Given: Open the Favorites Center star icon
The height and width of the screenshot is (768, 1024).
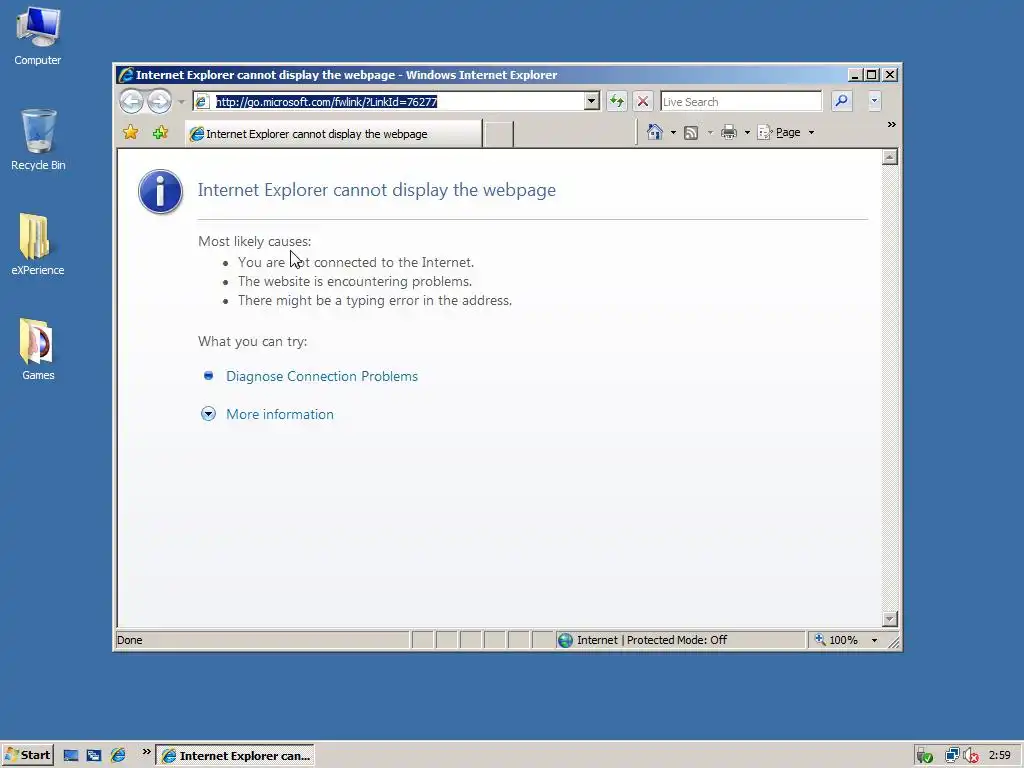Looking at the screenshot, I should [x=131, y=133].
